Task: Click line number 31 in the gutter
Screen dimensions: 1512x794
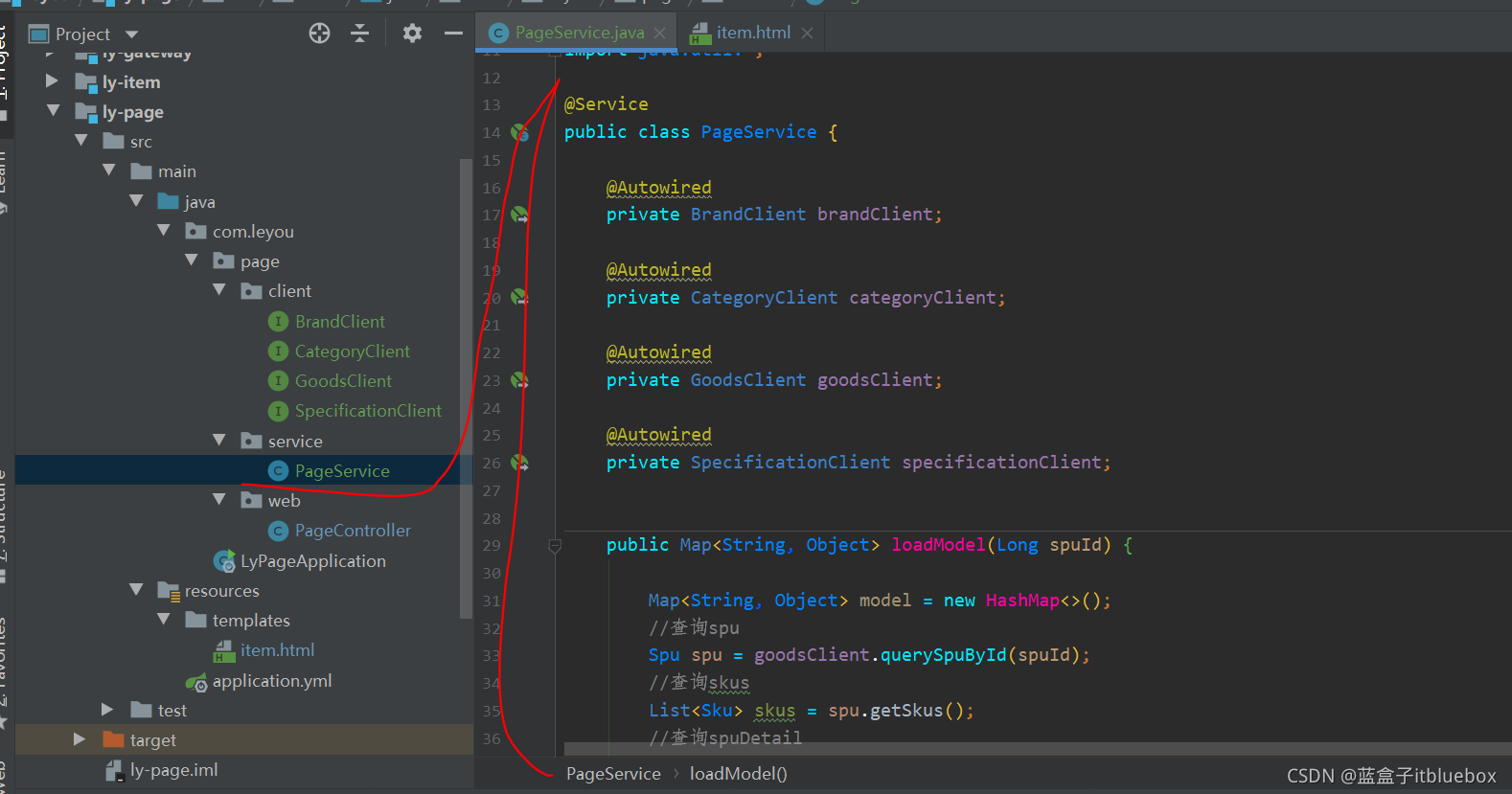Action: pos(492,601)
